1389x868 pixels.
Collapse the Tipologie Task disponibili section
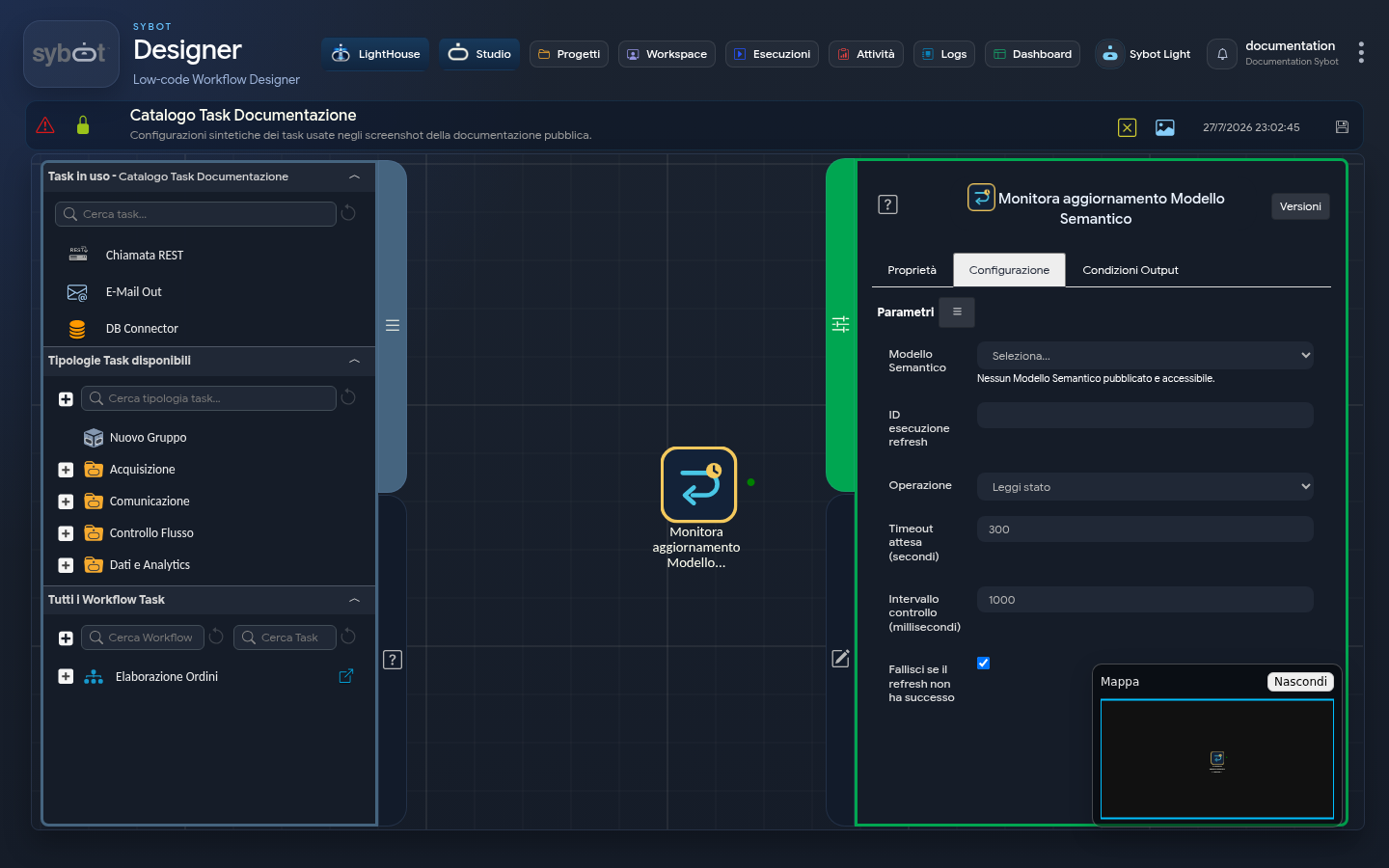354,361
